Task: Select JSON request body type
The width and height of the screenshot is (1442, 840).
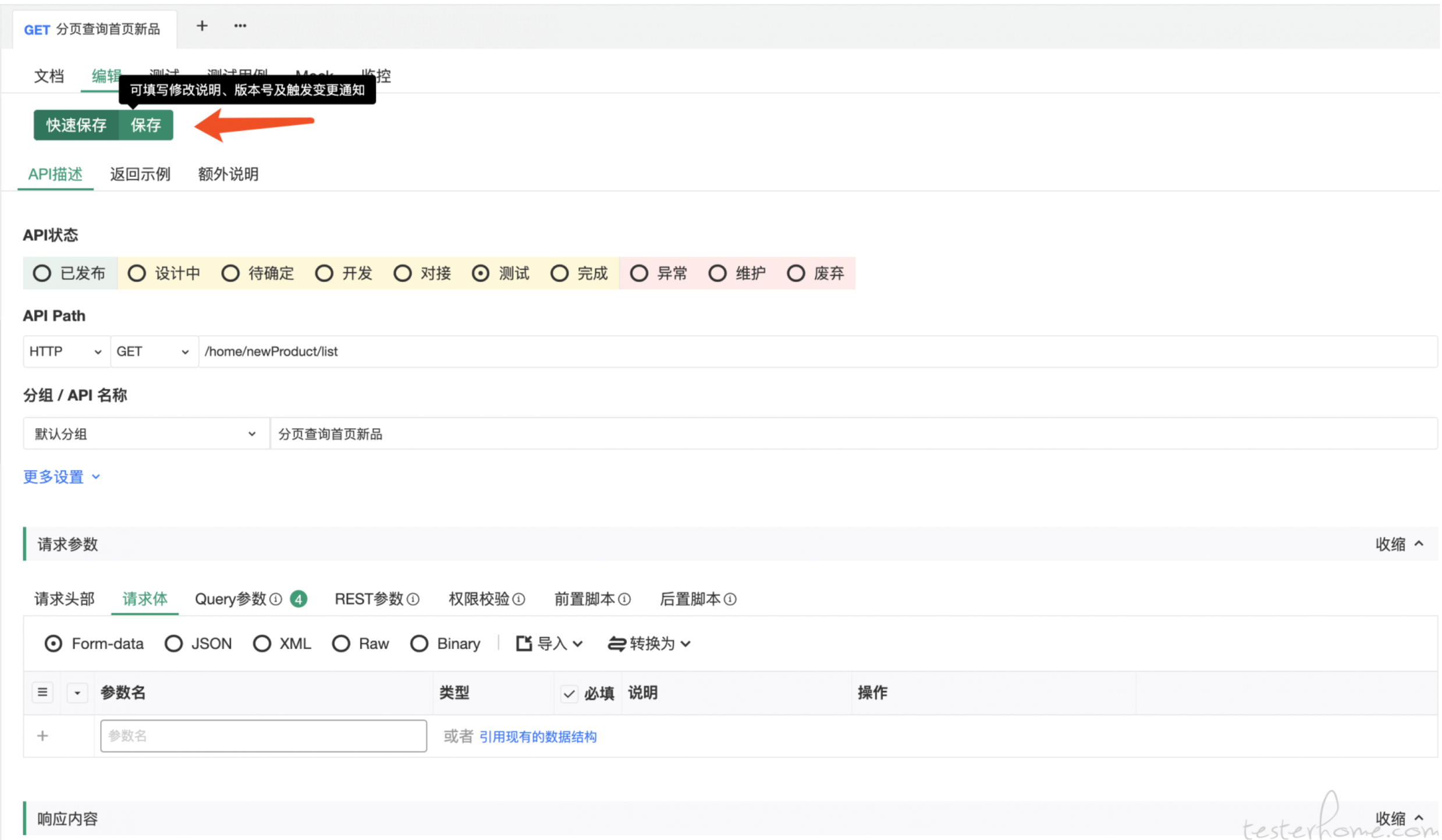Action: [173, 643]
